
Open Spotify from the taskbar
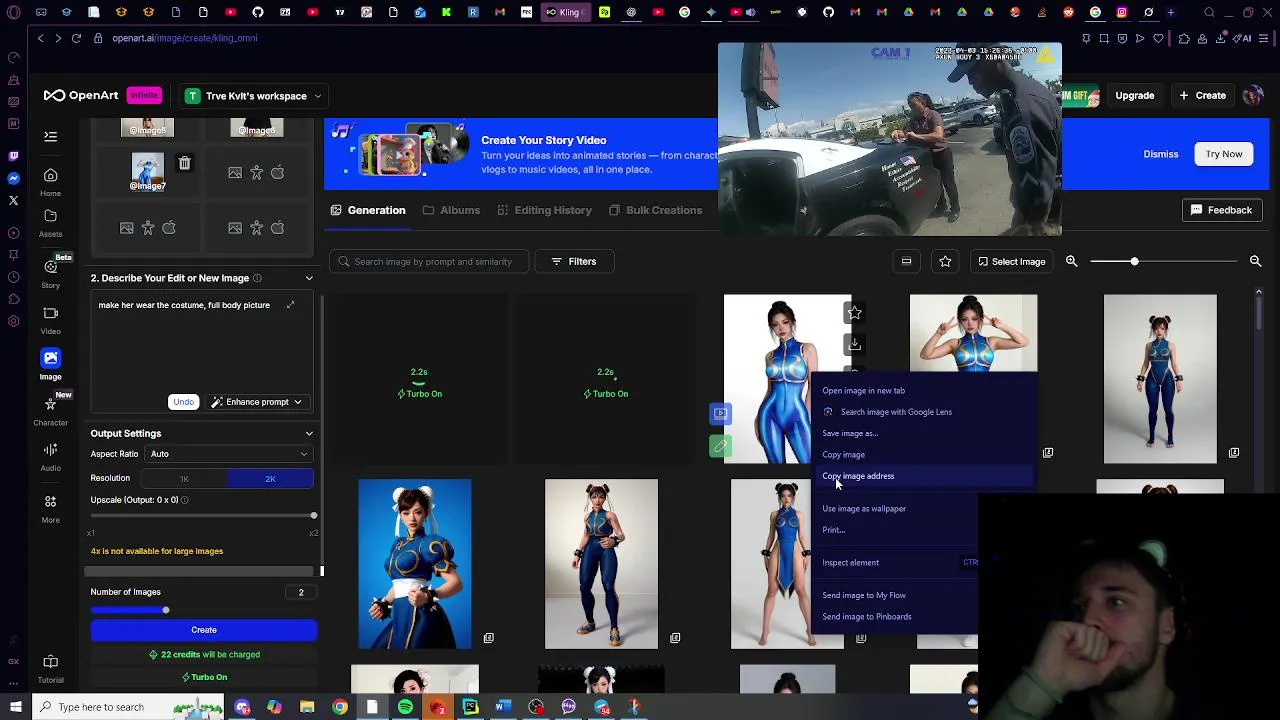pyautogui.click(x=405, y=707)
